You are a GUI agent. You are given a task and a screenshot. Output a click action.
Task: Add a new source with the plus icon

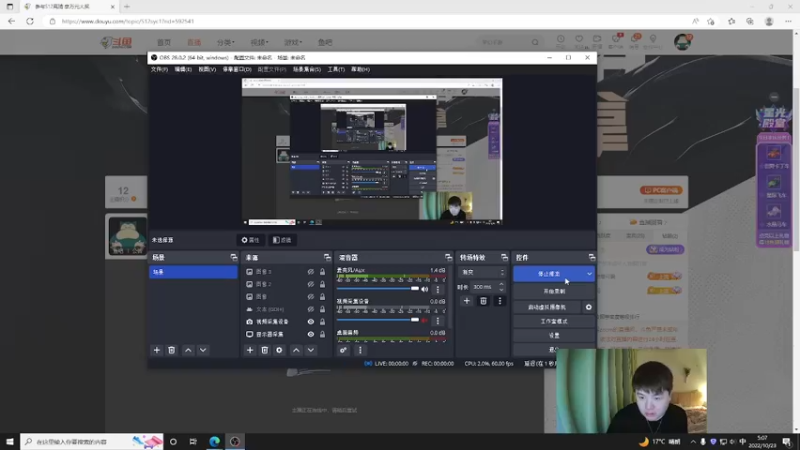pyautogui.click(x=250, y=350)
